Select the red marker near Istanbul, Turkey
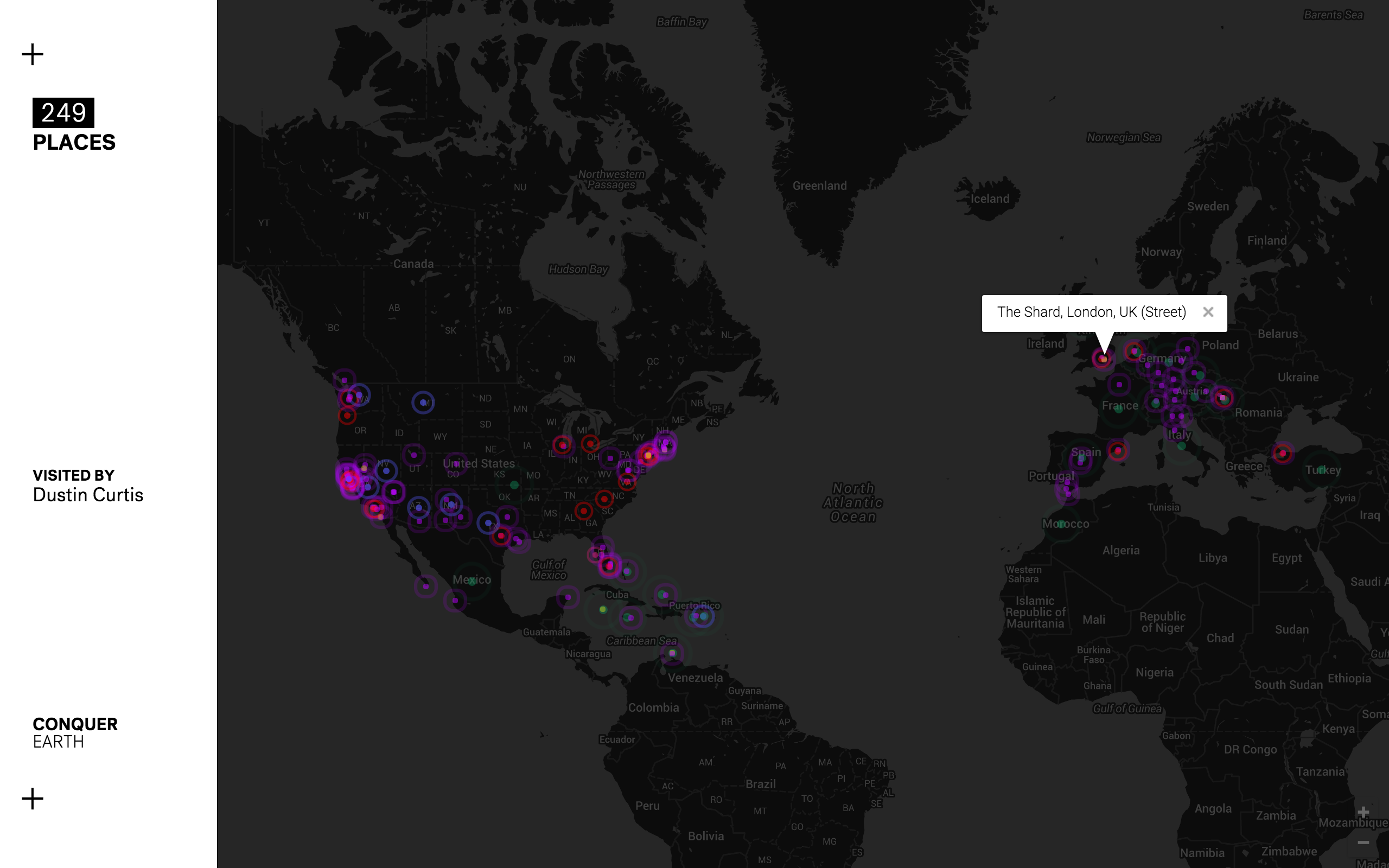This screenshot has width=1389, height=868. click(1282, 454)
